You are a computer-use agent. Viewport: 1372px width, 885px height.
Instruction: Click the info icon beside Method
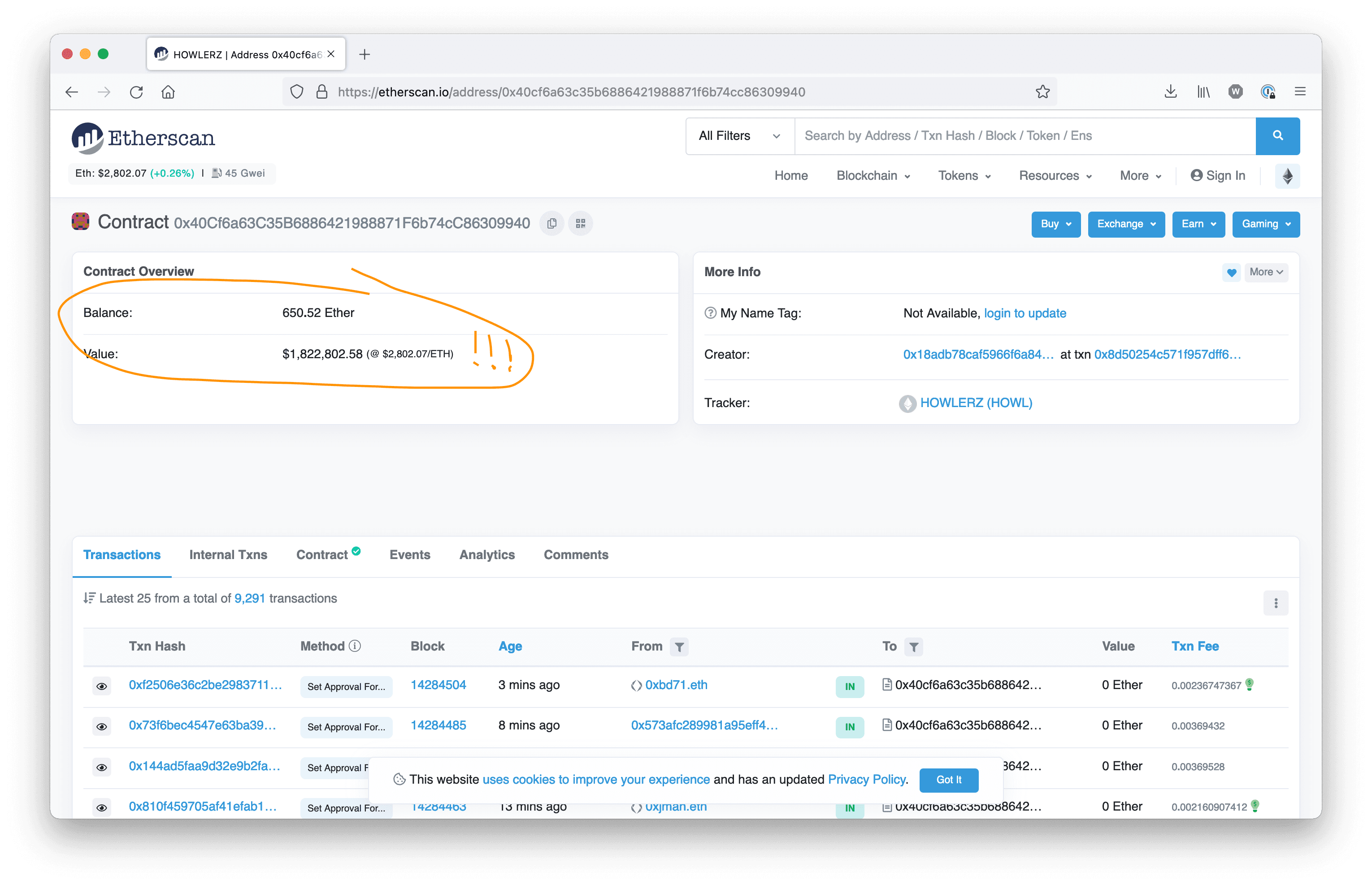point(355,646)
